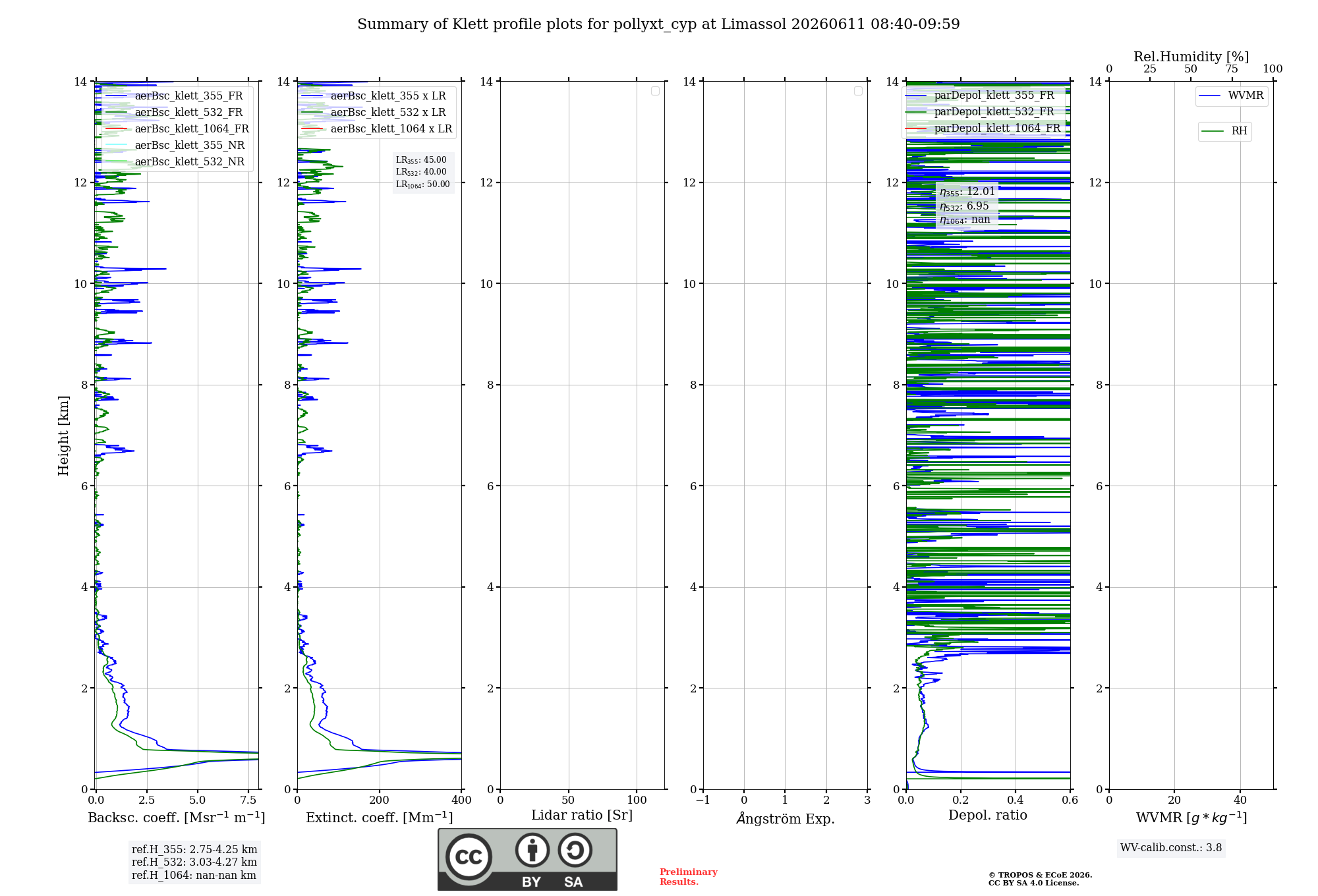1318x896 pixels.
Task: Click the '© TROPOS & ECoE 2026.' copyright text
Action: tap(1041, 875)
